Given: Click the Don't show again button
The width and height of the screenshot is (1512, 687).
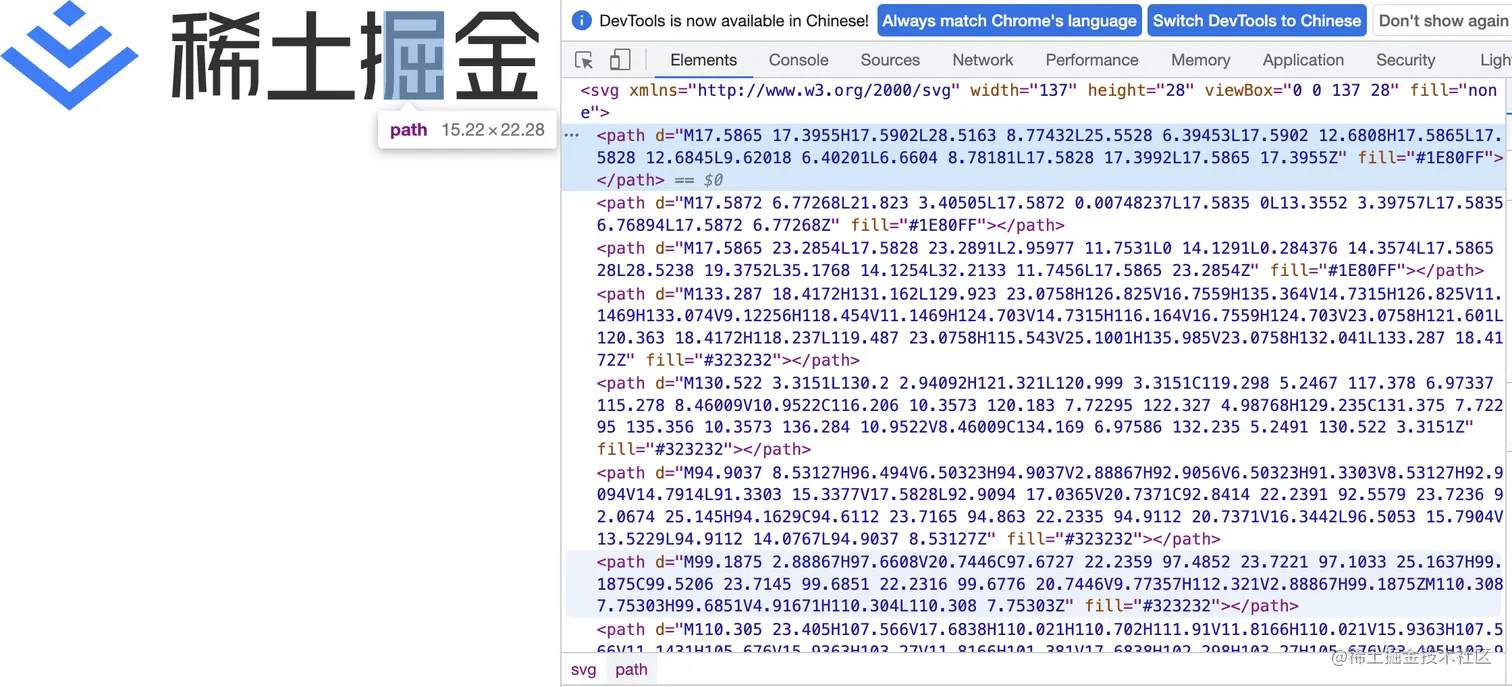Looking at the screenshot, I should pyautogui.click(x=1442, y=20).
